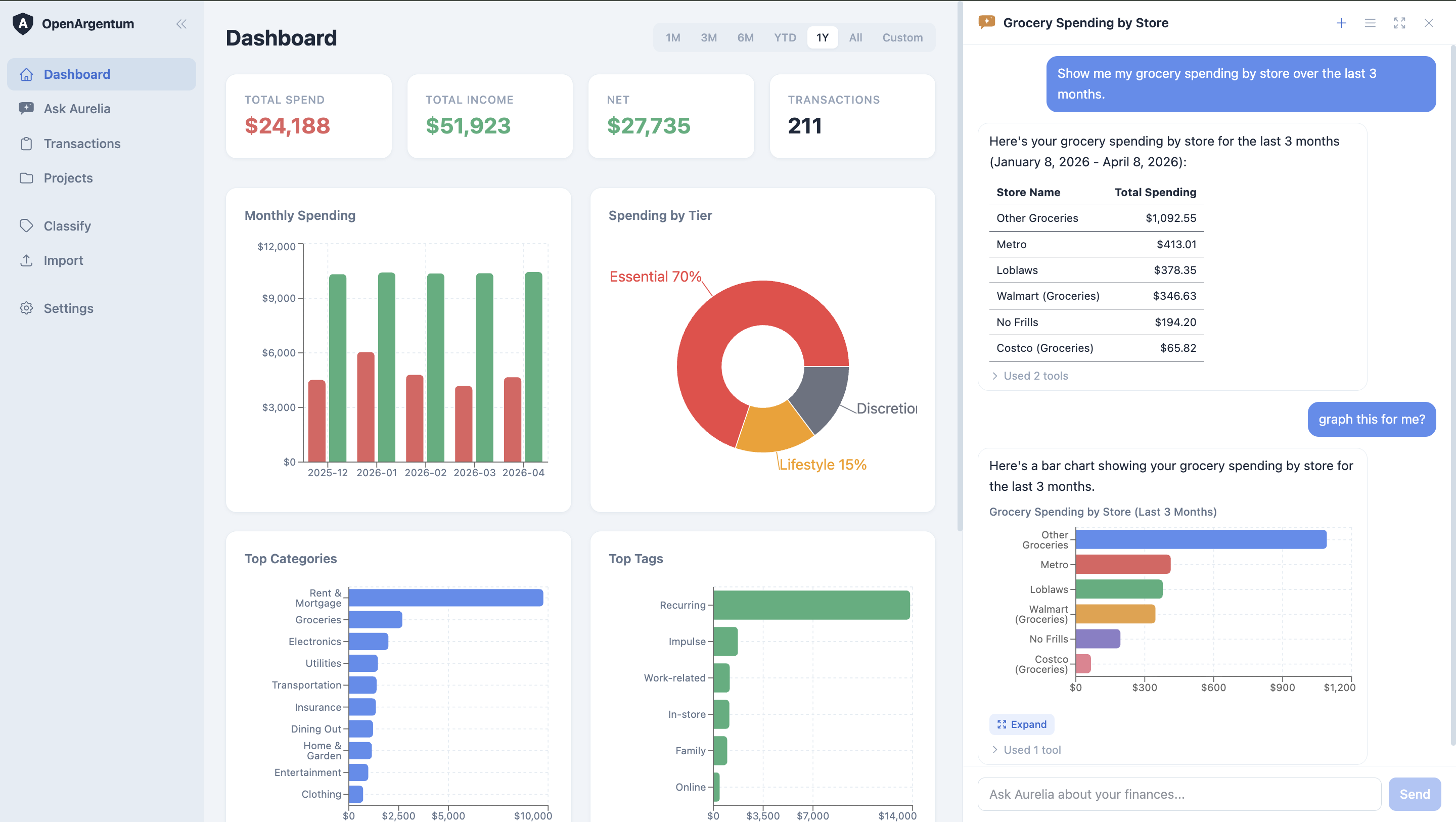Open Ask Aurelia in the sidebar
This screenshot has width=1456, height=822.
tap(102, 109)
